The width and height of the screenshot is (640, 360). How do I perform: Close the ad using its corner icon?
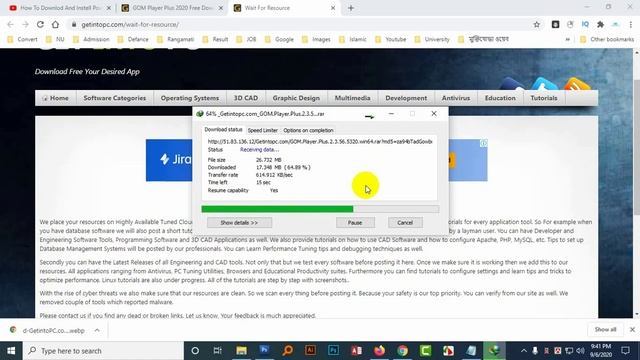(484, 143)
